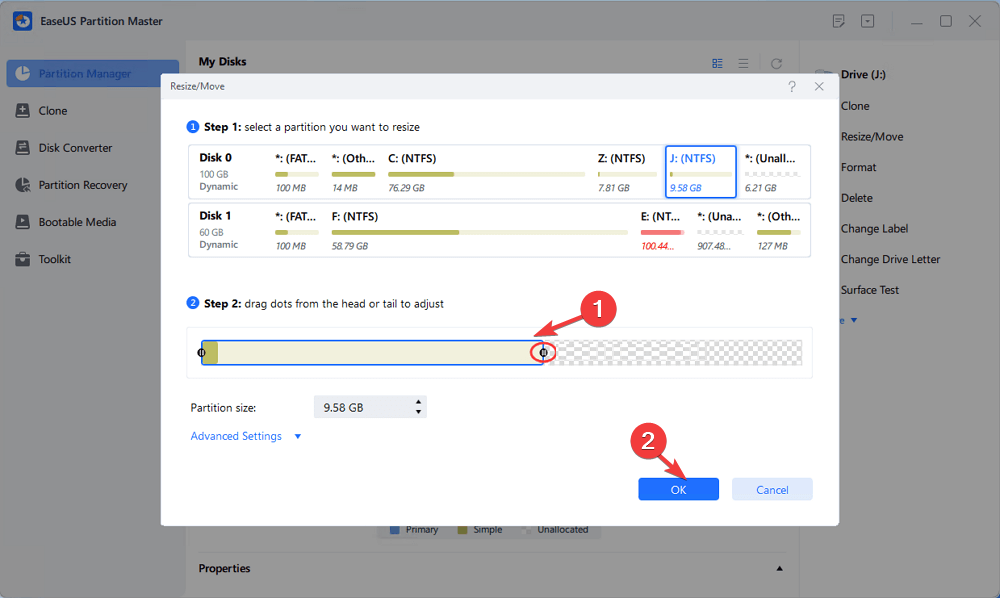1000x598 pixels.
Task: Click the Primary legend swatch
Action: (x=394, y=530)
